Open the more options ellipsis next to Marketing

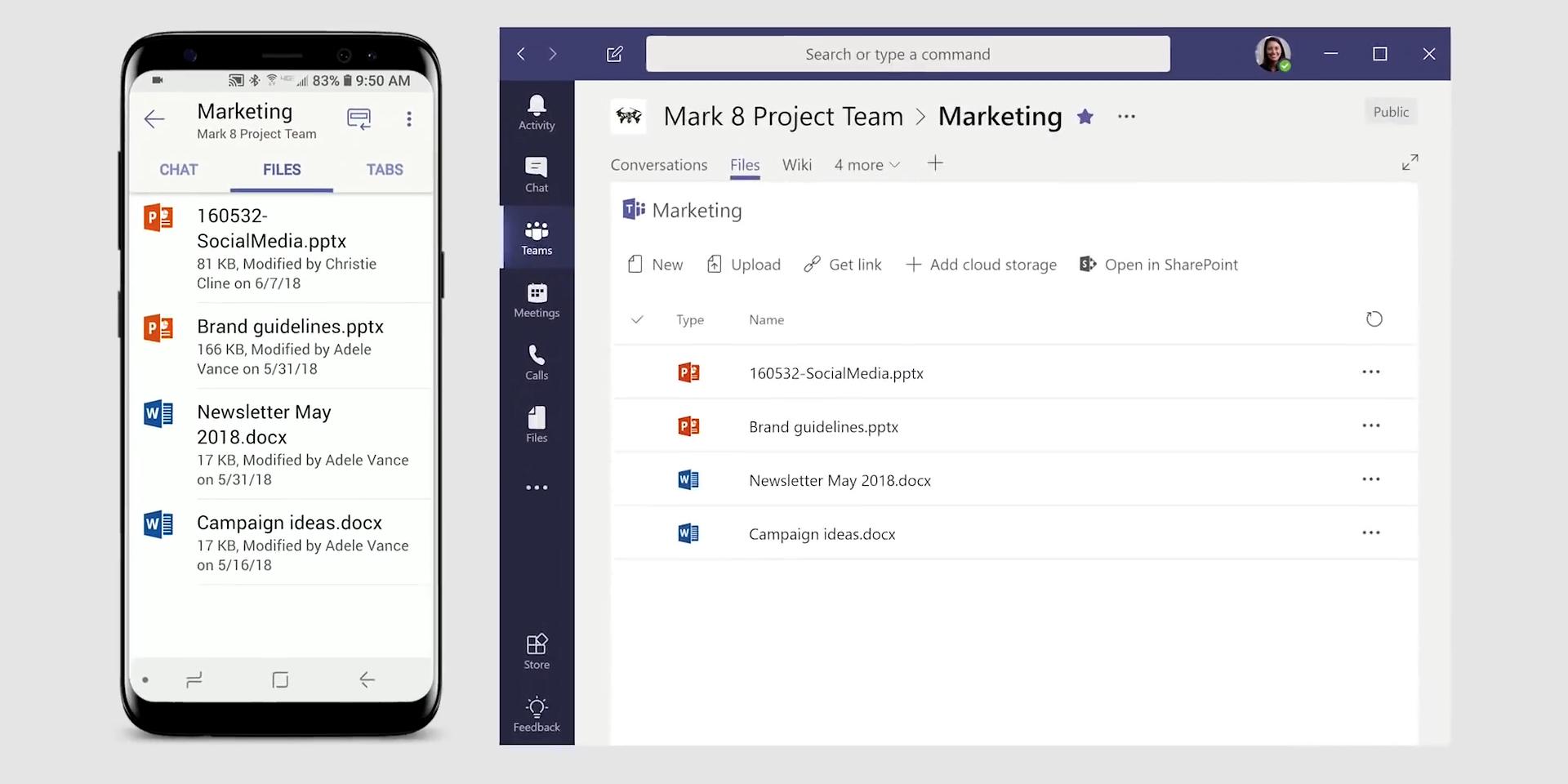pyautogui.click(x=1126, y=117)
